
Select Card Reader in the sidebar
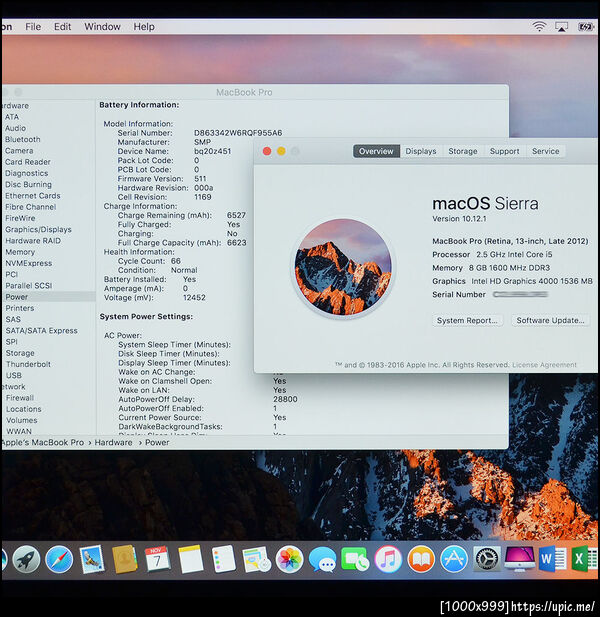(28, 162)
